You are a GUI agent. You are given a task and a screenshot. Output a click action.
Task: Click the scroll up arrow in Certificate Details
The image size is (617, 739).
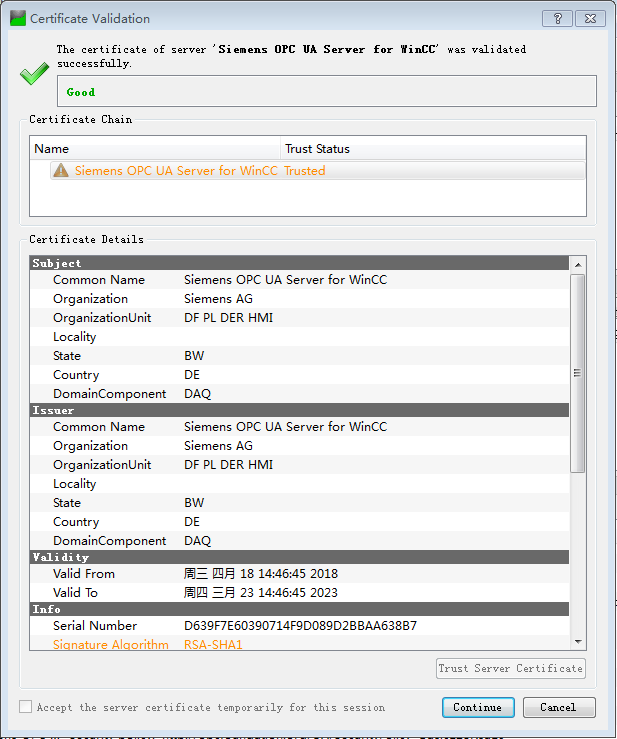click(577, 264)
